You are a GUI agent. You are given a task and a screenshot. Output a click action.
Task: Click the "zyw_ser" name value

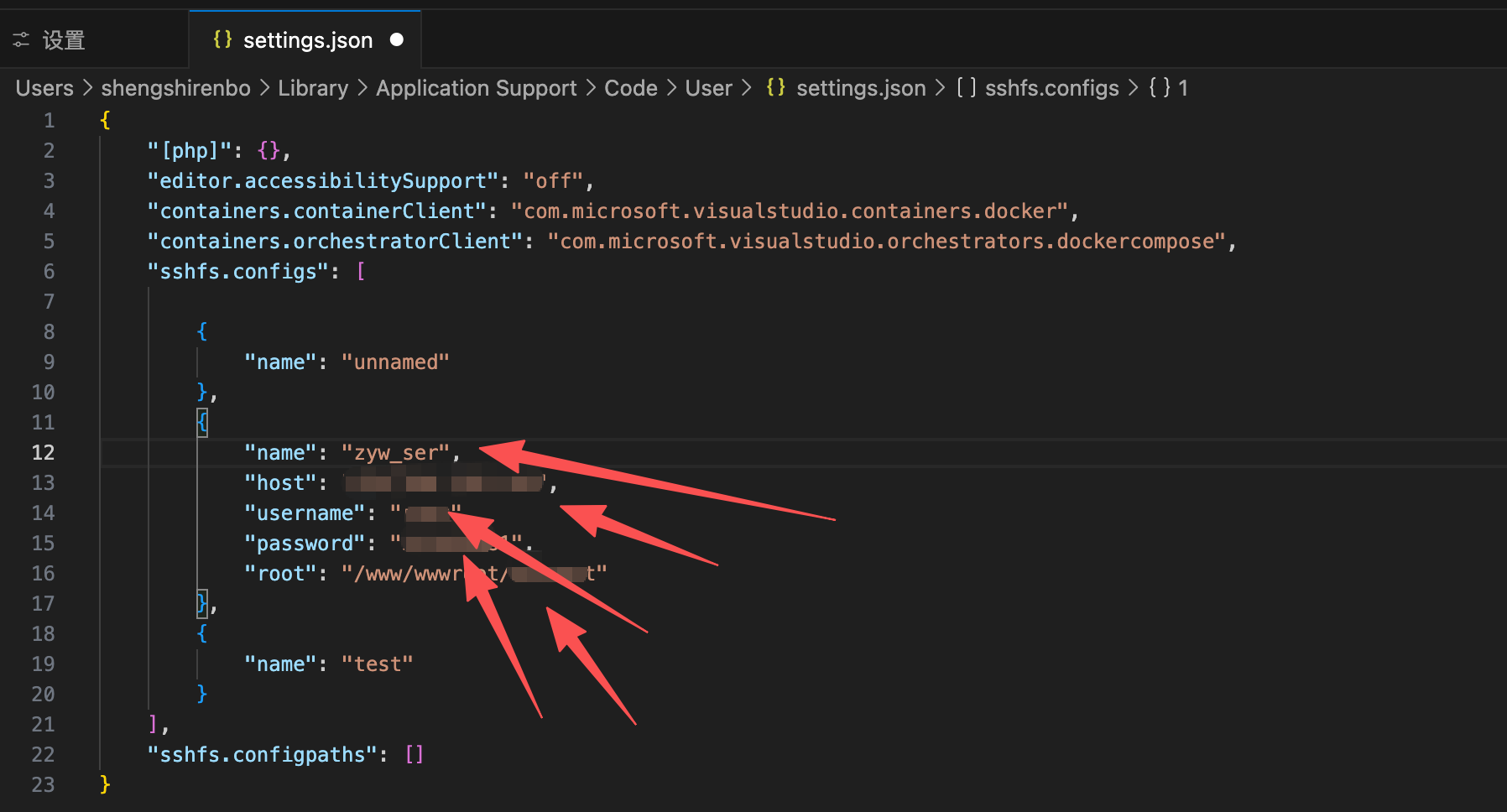coord(396,453)
